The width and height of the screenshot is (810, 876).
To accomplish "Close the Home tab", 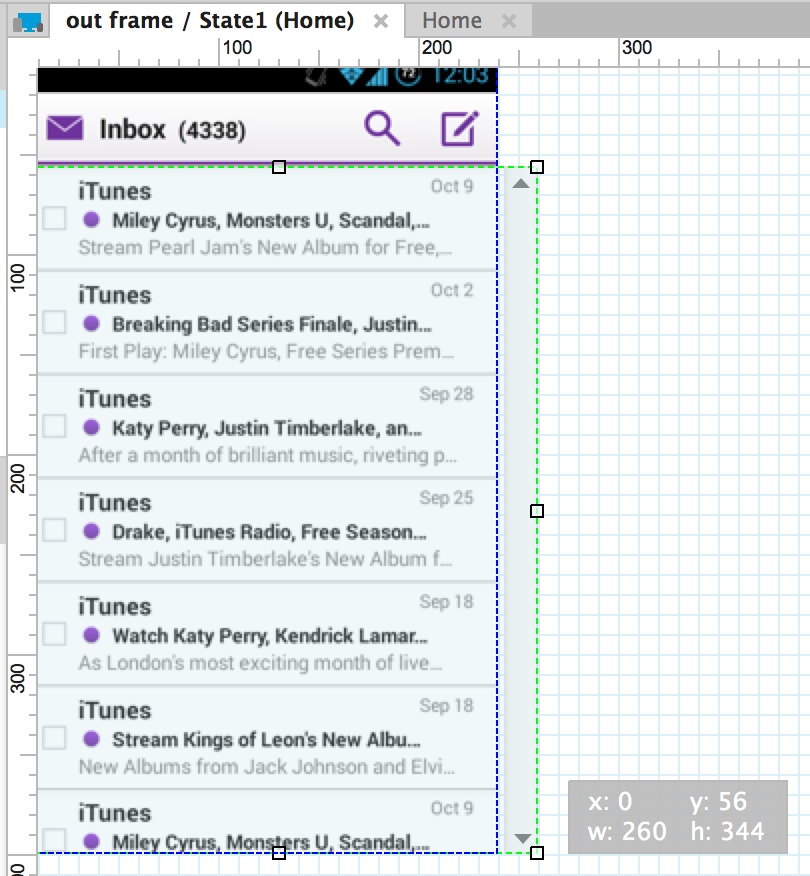I will pos(509,21).
